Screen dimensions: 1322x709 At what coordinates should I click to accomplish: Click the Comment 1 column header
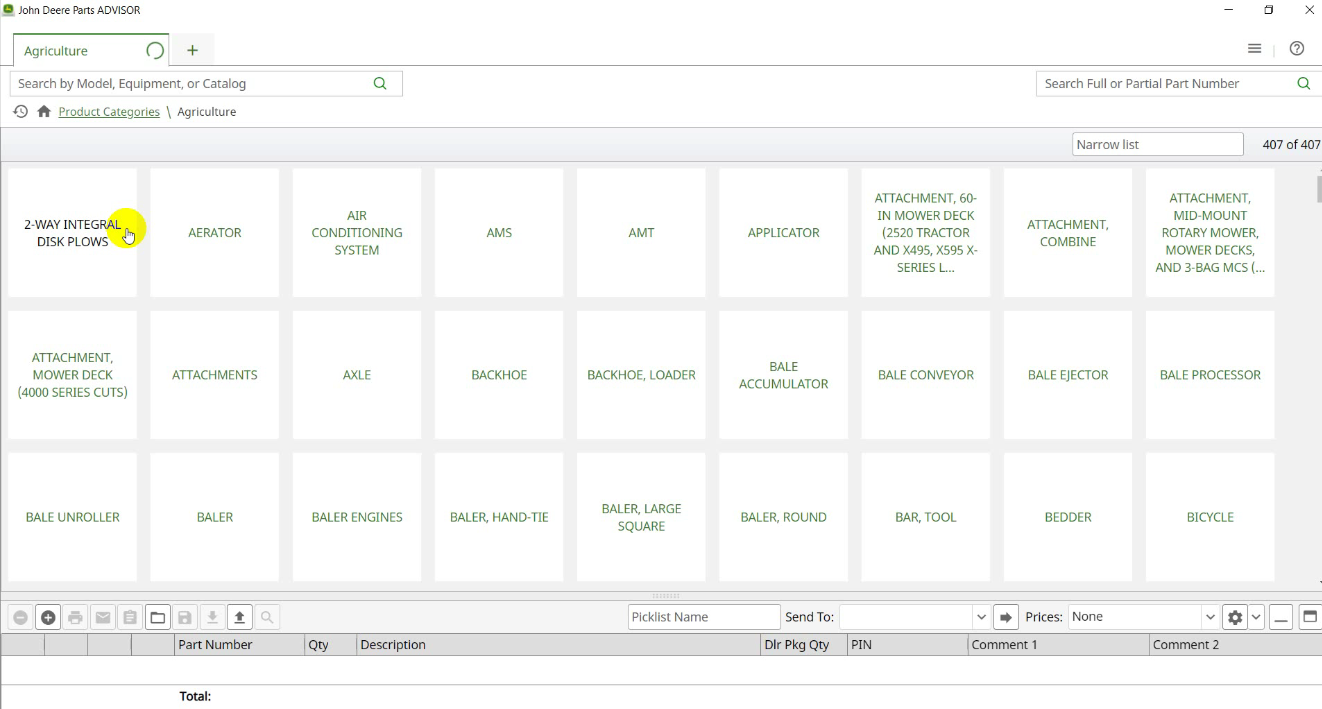click(x=1059, y=645)
